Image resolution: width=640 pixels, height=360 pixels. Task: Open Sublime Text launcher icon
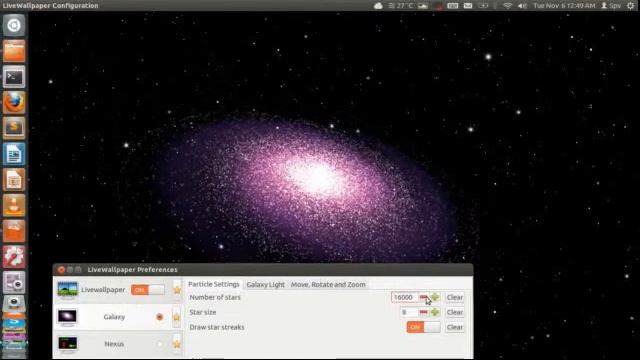tap(14, 128)
